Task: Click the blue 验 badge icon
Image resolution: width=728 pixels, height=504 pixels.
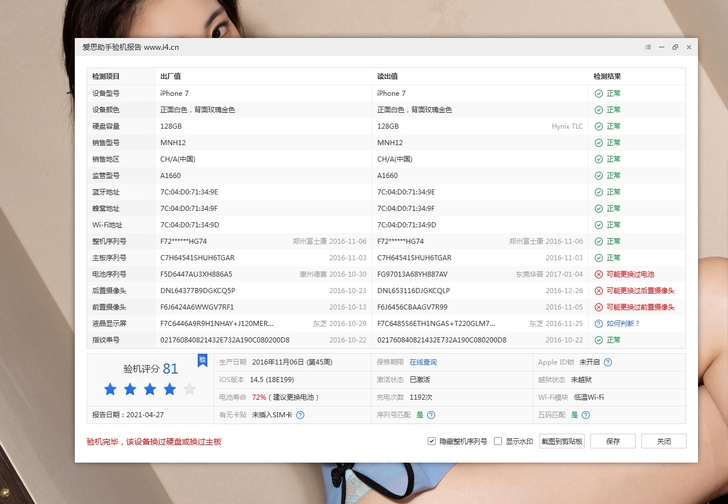Action: (x=202, y=360)
